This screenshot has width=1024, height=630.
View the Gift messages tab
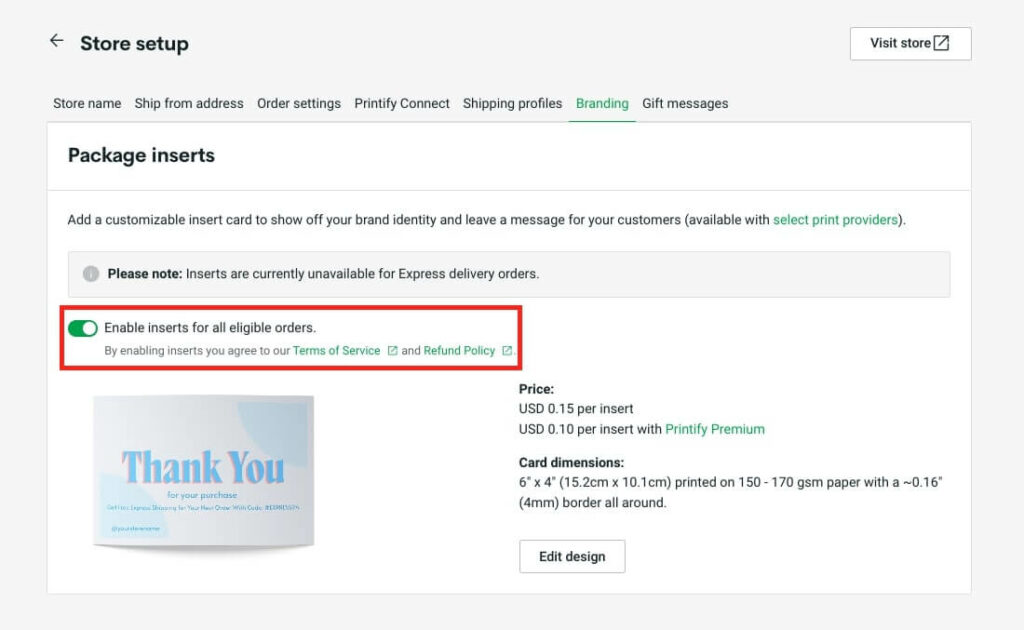685,103
